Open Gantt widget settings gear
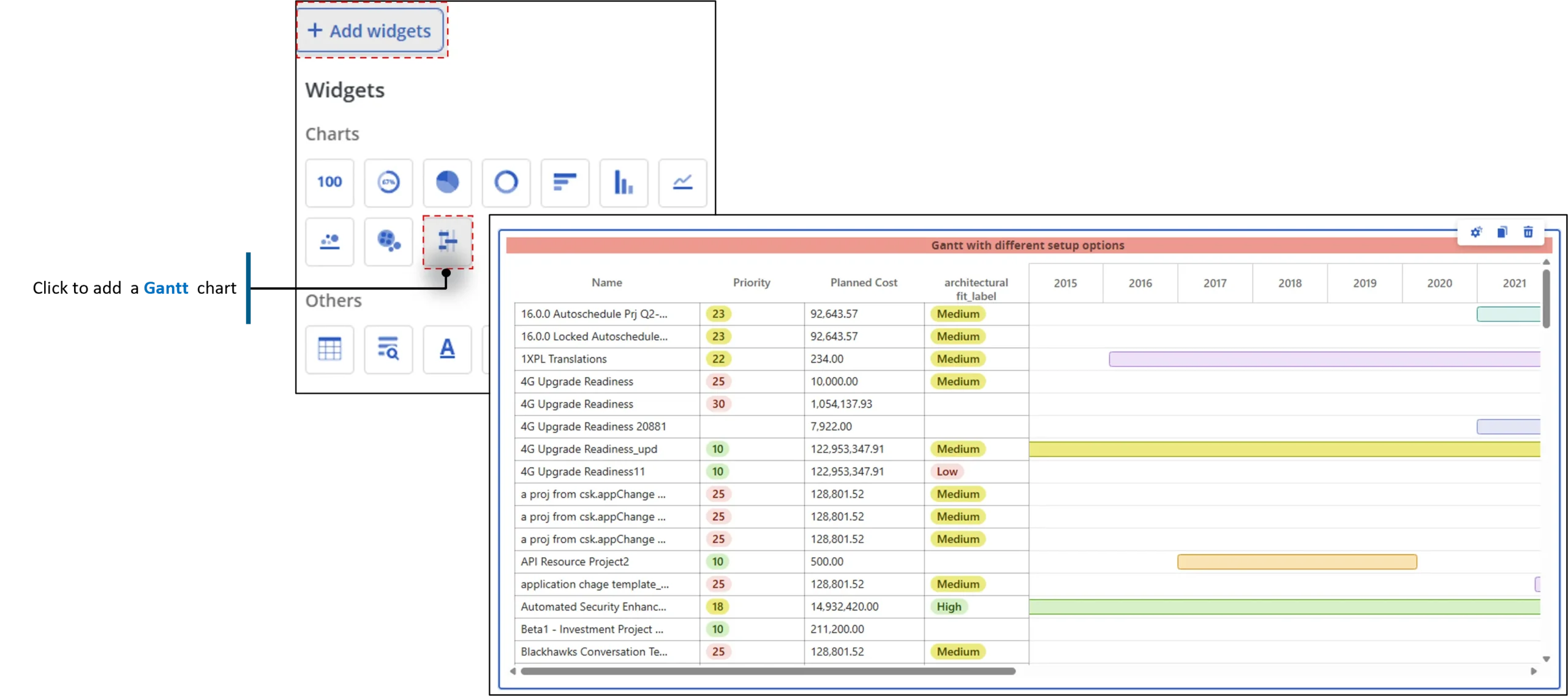1568x696 pixels. (1476, 232)
